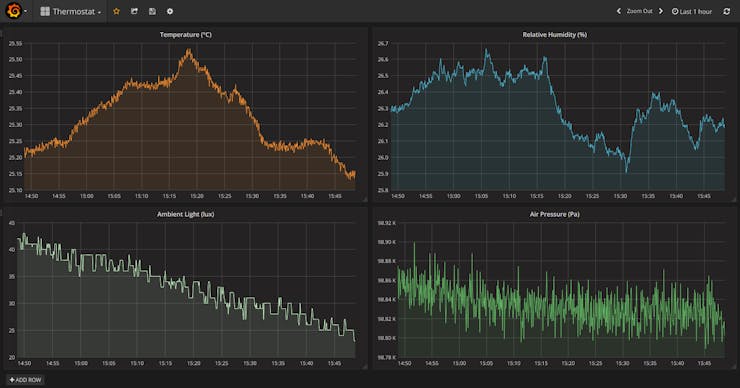Image resolution: width=740 pixels, height=388 pixels.
Task: Shift time range forward with right chevron
Action: [x=661, y=11]
